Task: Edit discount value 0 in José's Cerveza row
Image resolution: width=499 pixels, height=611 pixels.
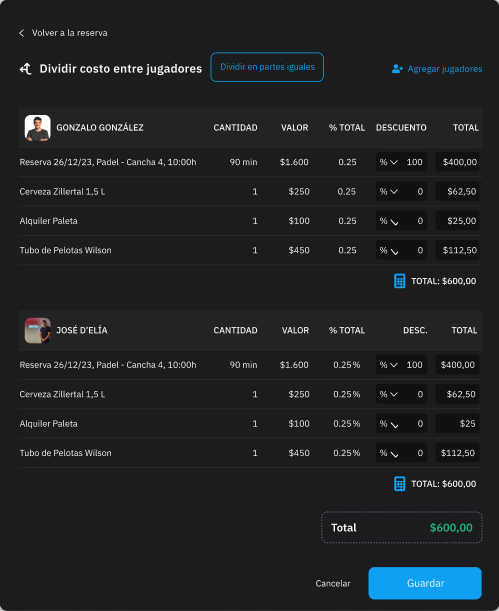Action: pos(420,394)
